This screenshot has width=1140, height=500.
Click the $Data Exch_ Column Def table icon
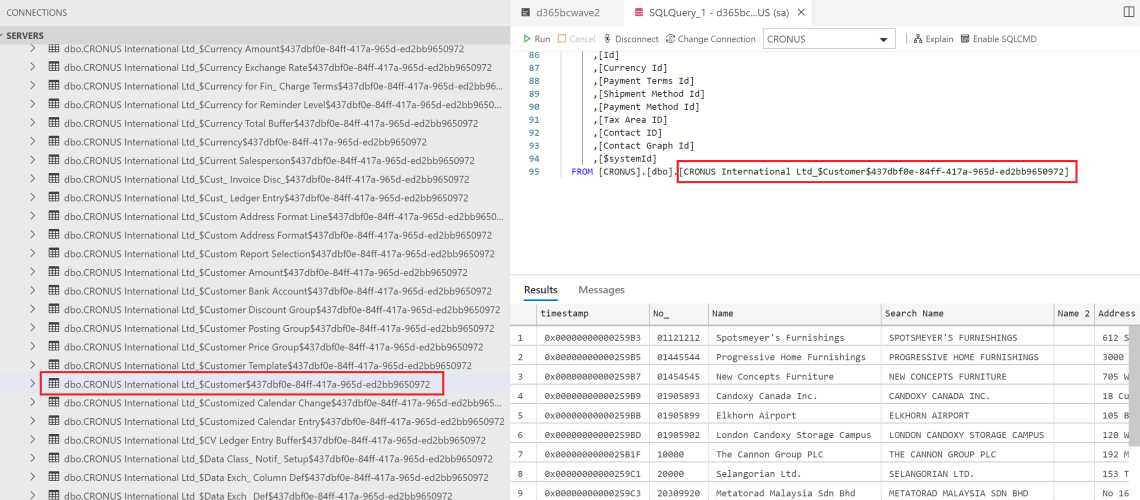coord(53,477)
